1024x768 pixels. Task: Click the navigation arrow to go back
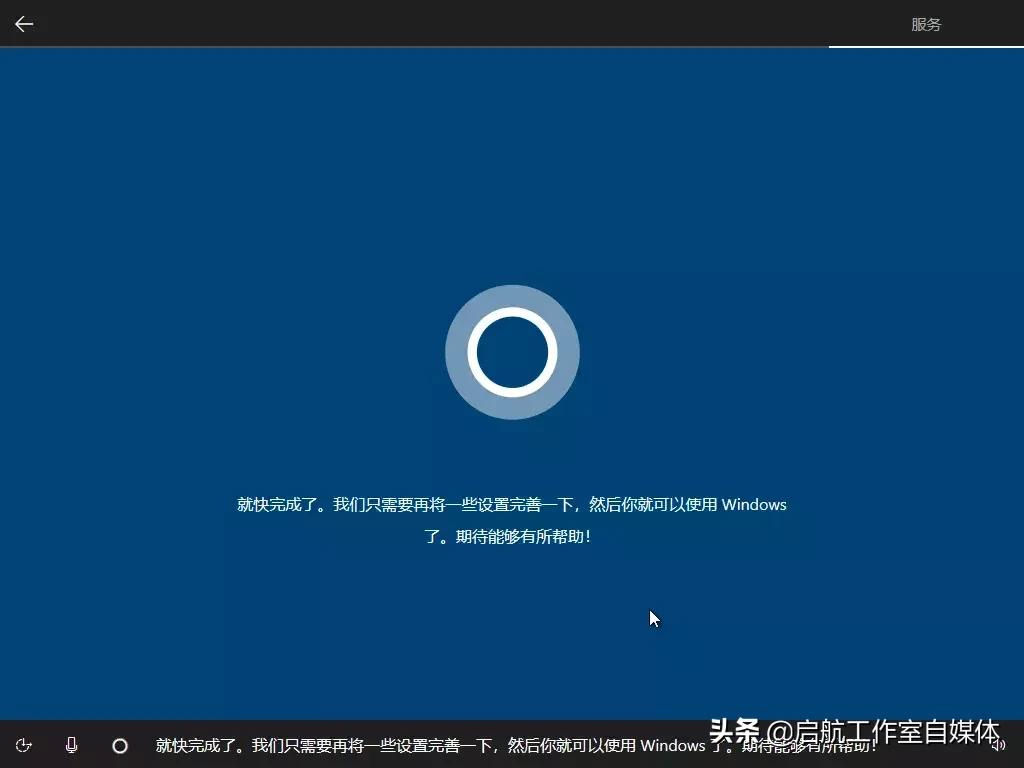(23, 23)
